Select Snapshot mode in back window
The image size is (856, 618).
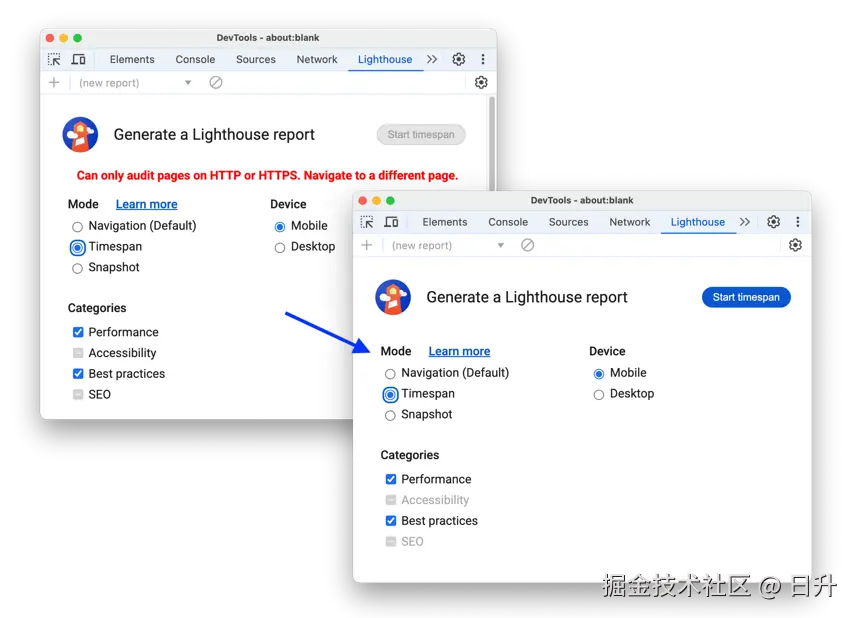click(78, 268)
